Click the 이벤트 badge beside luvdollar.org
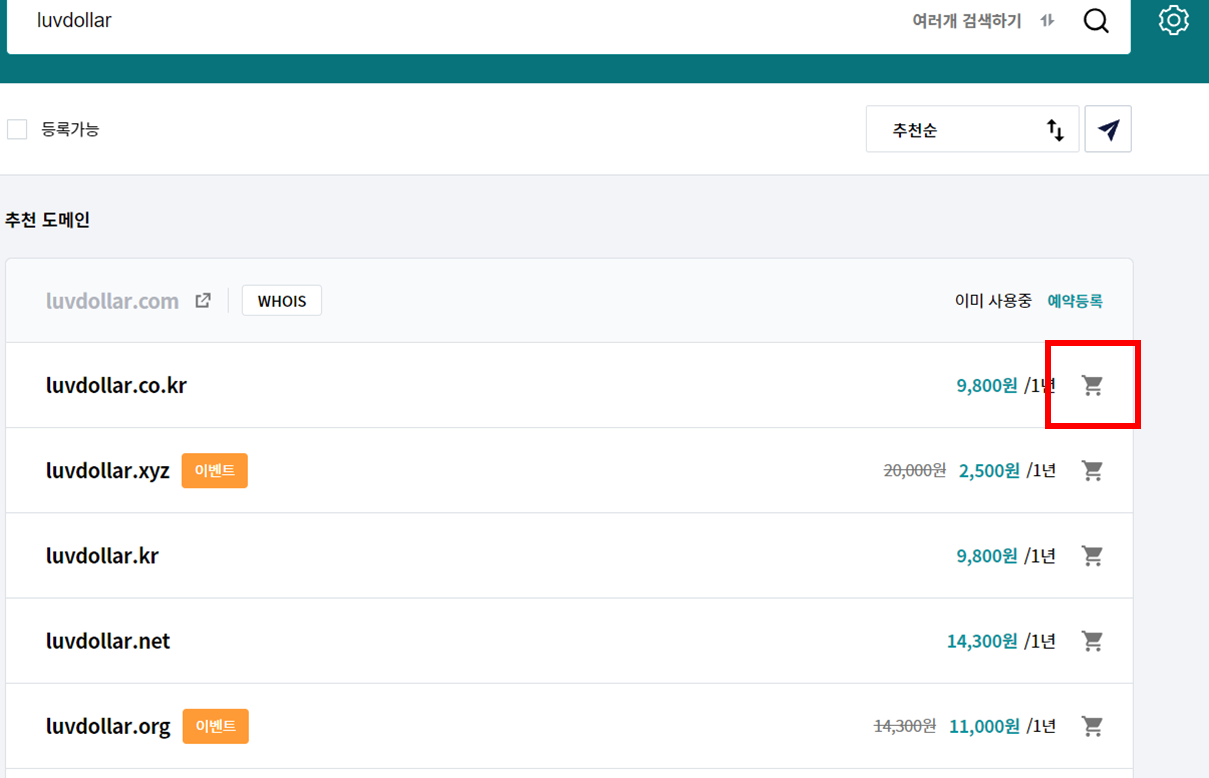This screenshot has height=778, width=1209. (215, 726)
